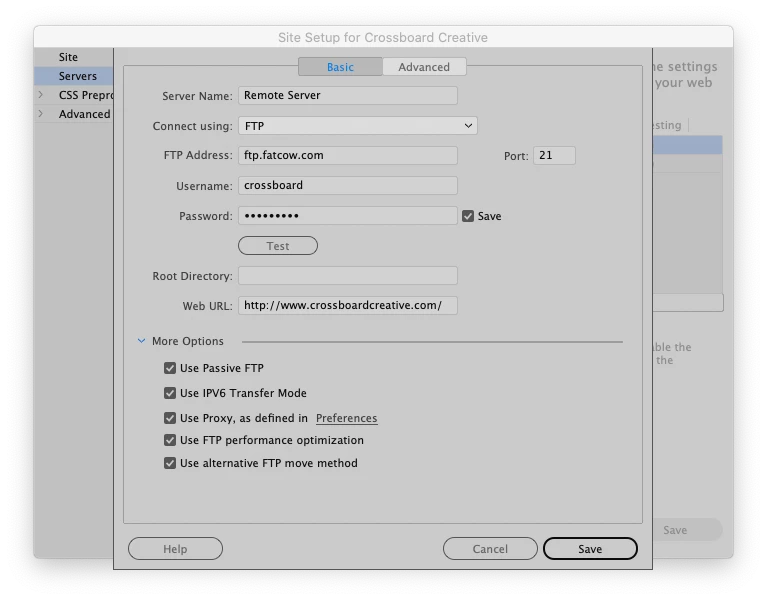
Task: Click the Root Directory field
Action: [348, 276]
